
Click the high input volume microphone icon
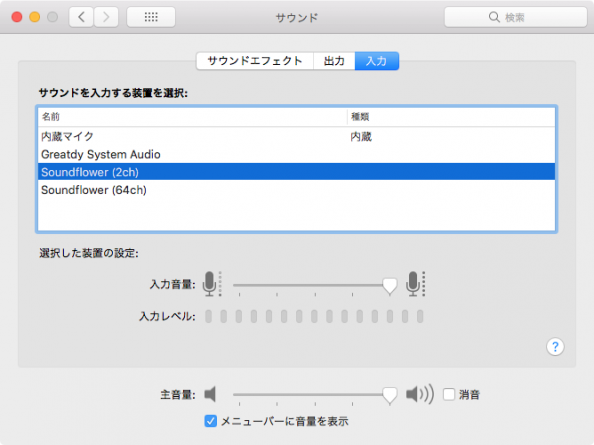pyautogui.click(x=415, y=284)
